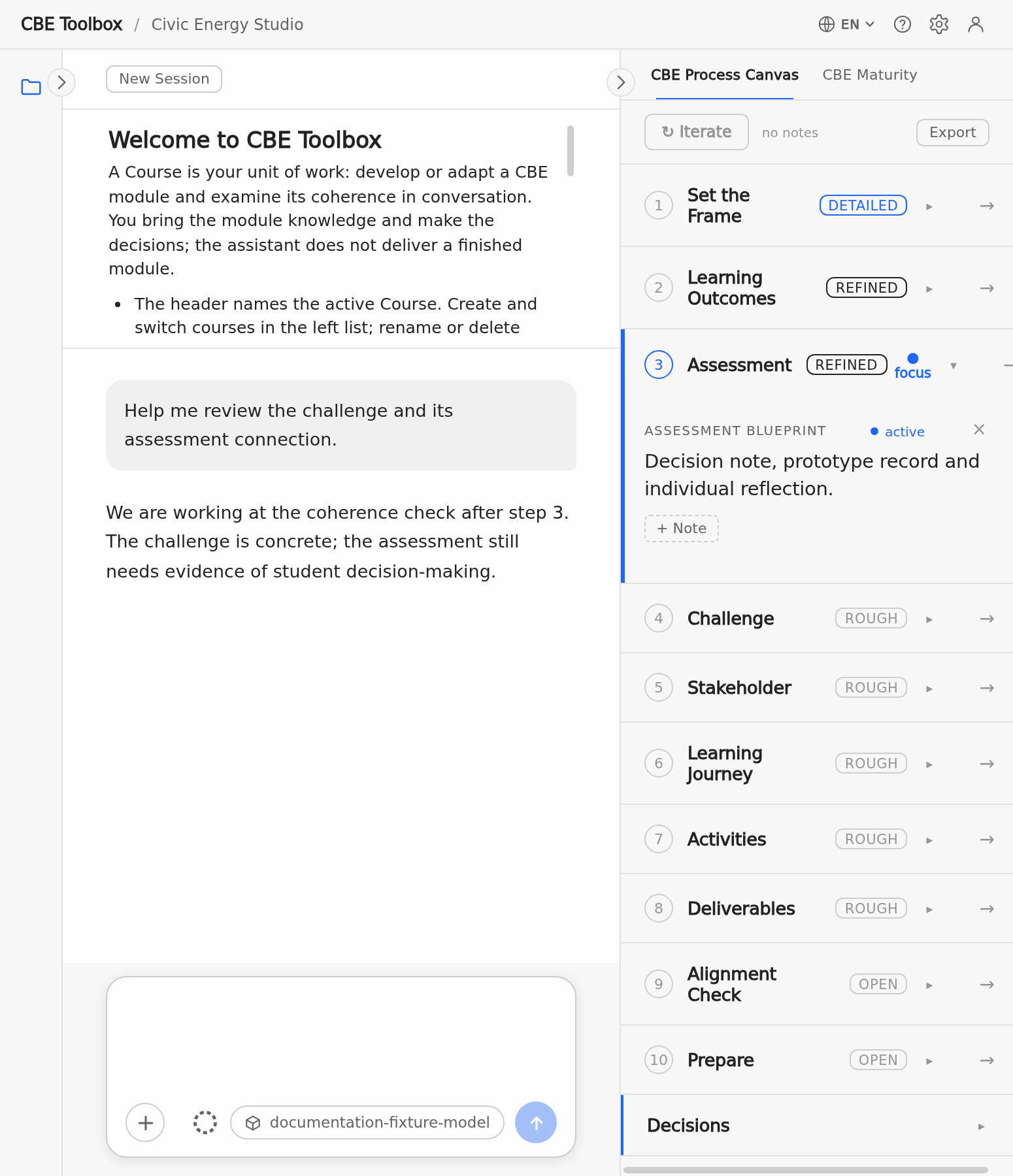The image size is (1013, 1176).
Task: Open settings gear icon
Action: point(939,24)
